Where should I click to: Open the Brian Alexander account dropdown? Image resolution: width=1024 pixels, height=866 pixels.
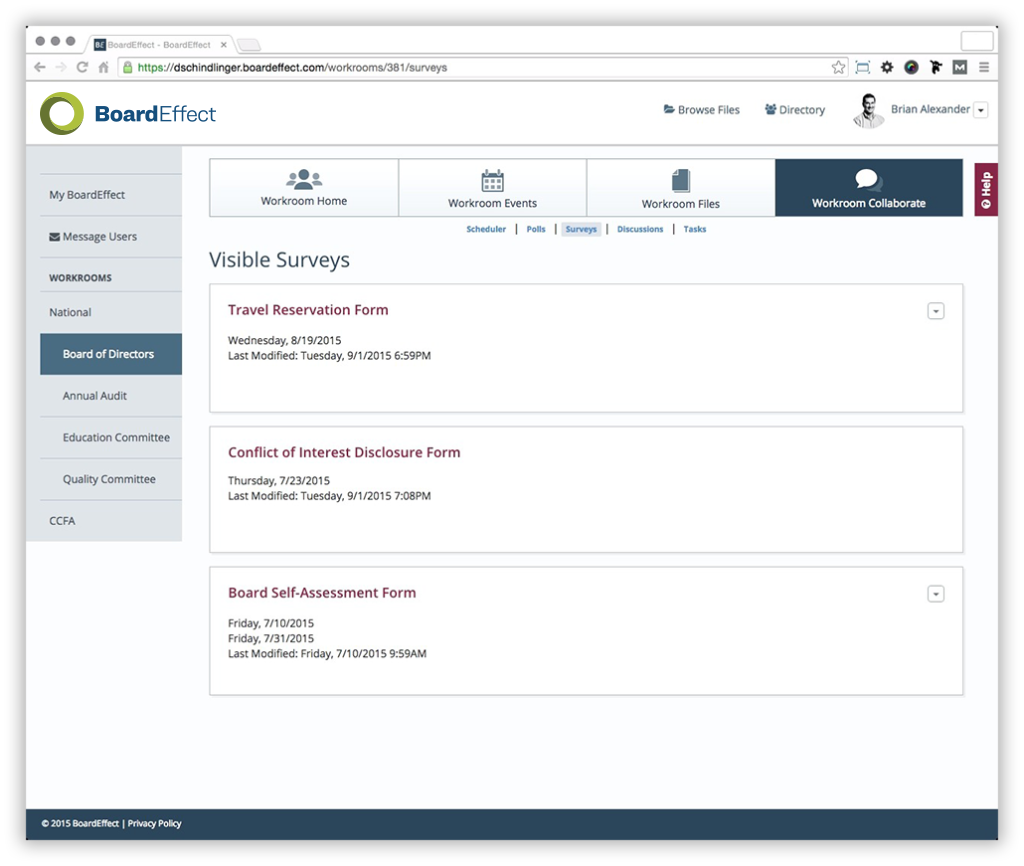tap(979, 110)
